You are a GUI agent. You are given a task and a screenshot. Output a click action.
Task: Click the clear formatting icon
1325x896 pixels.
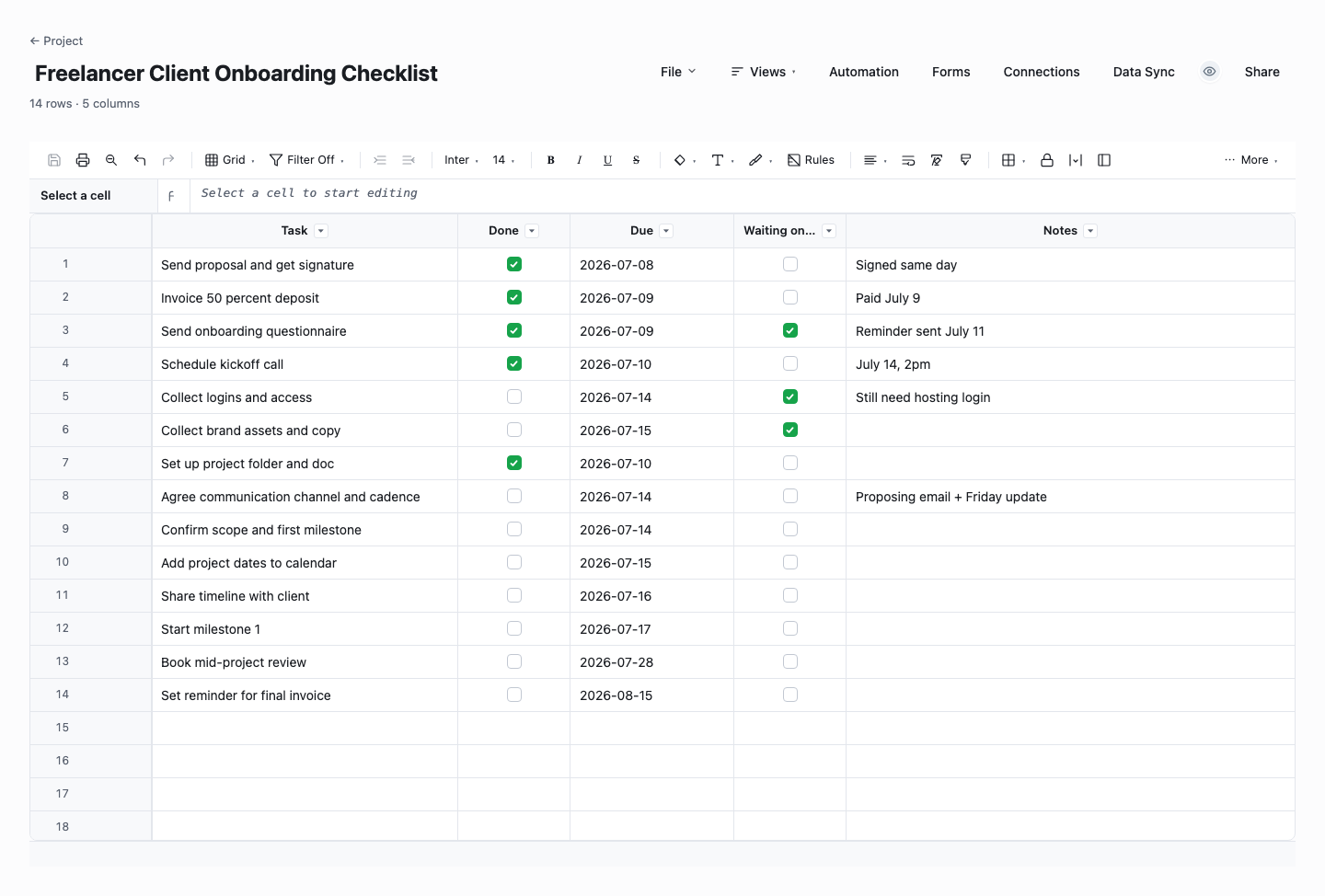[x=937, y=160]
